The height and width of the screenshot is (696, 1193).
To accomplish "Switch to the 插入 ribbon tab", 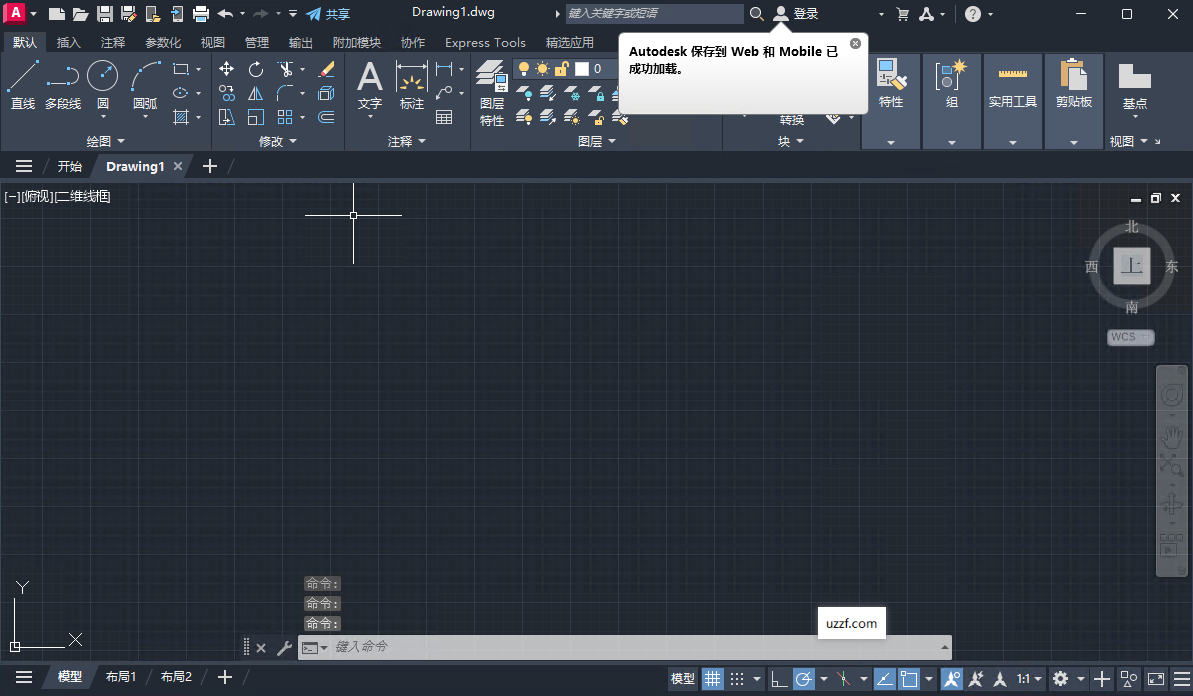I will pos(68,42).
